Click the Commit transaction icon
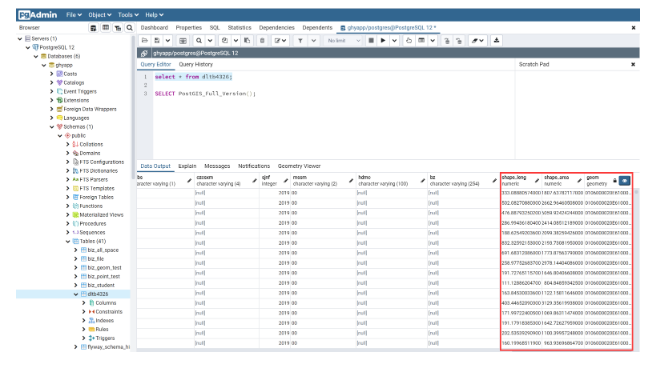 coord(447,41)
